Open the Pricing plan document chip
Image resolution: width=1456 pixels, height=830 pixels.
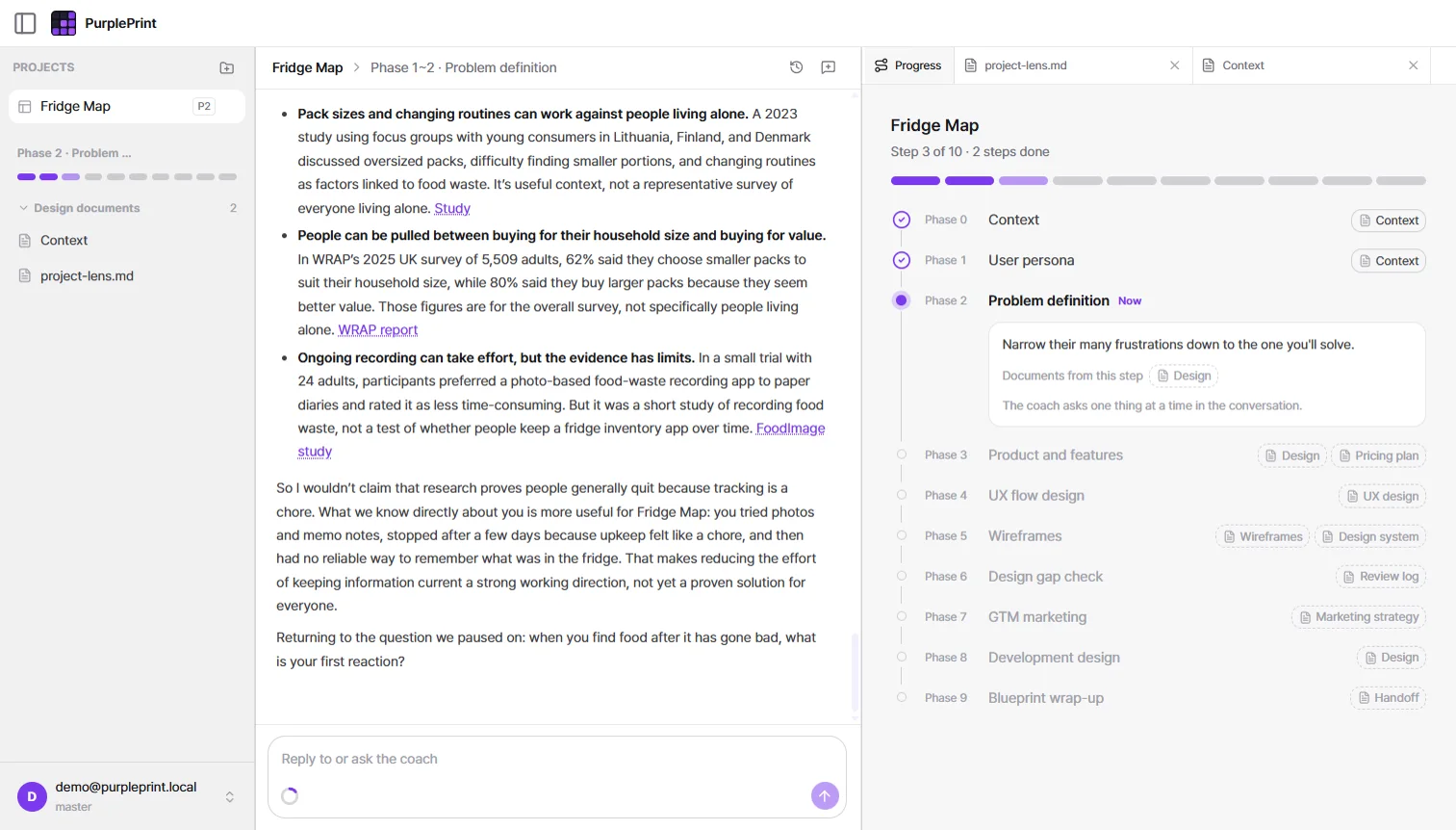1378,455
